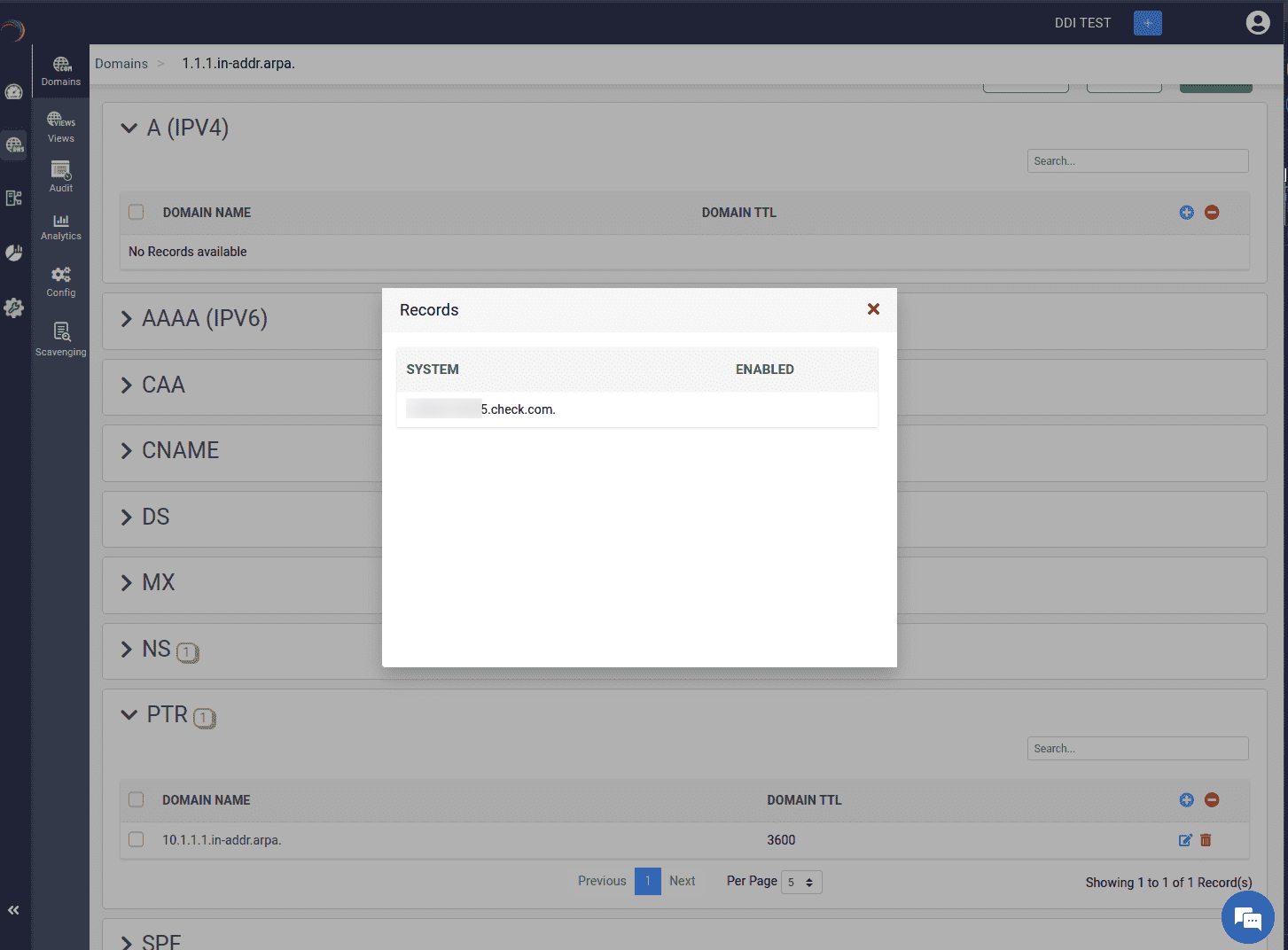Click the pie chart icon in left rail
Screen dimensions: 1288x950
[x=14, y=253]
